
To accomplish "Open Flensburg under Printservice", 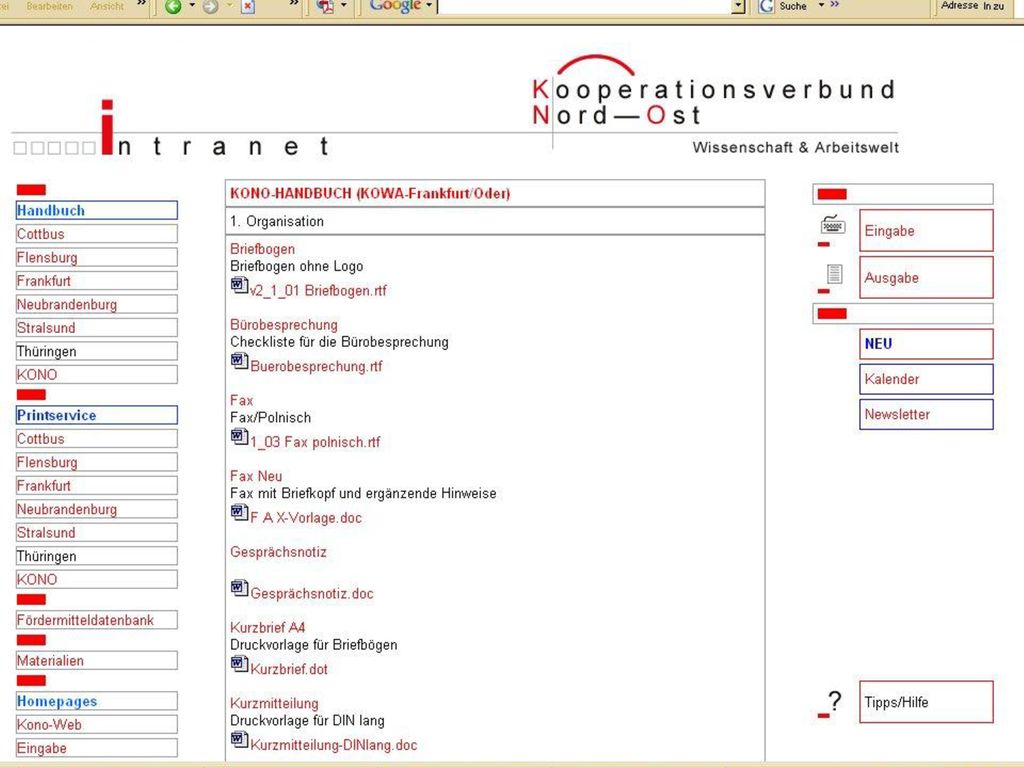I will [97, 462].
